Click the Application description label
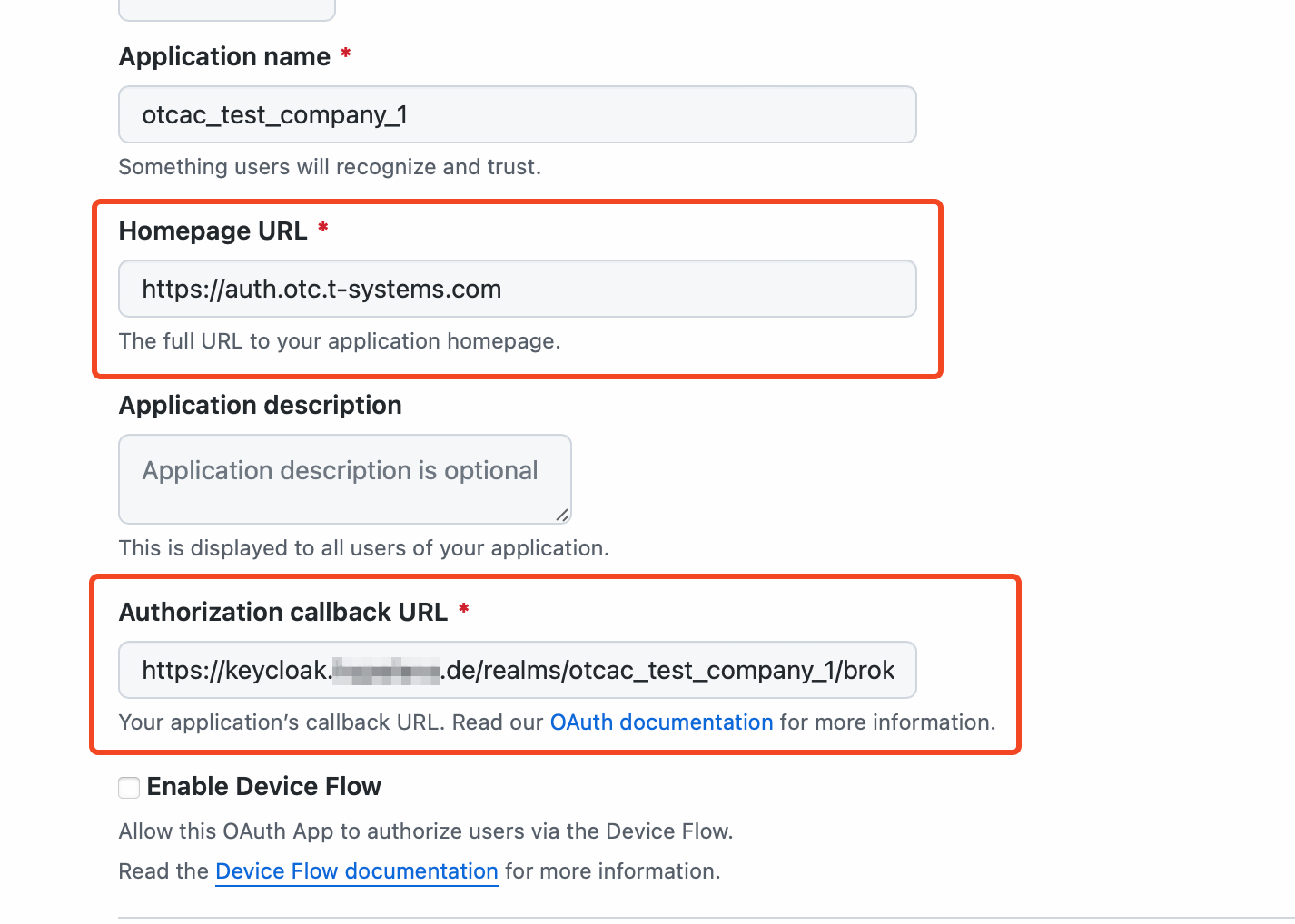The height and width of the screenshot is (924, 1295). tap(260, 406)
